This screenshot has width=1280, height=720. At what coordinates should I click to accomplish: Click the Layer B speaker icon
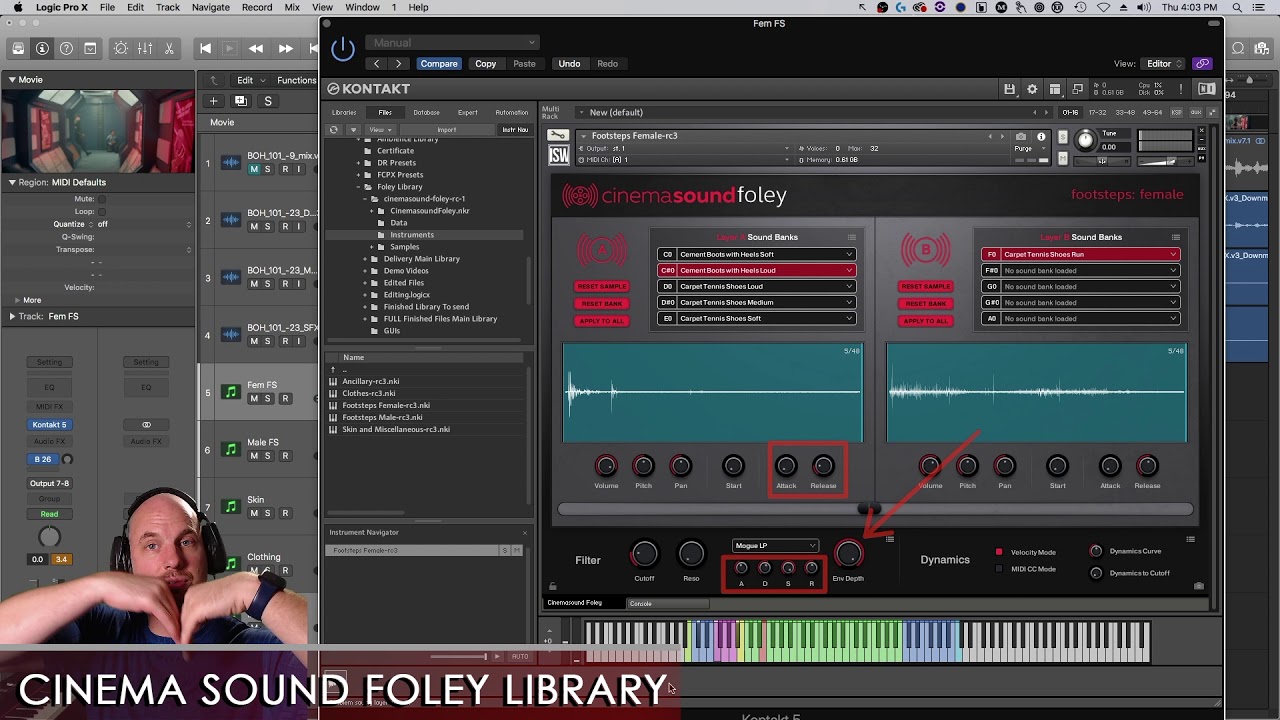tap(925, 250)
